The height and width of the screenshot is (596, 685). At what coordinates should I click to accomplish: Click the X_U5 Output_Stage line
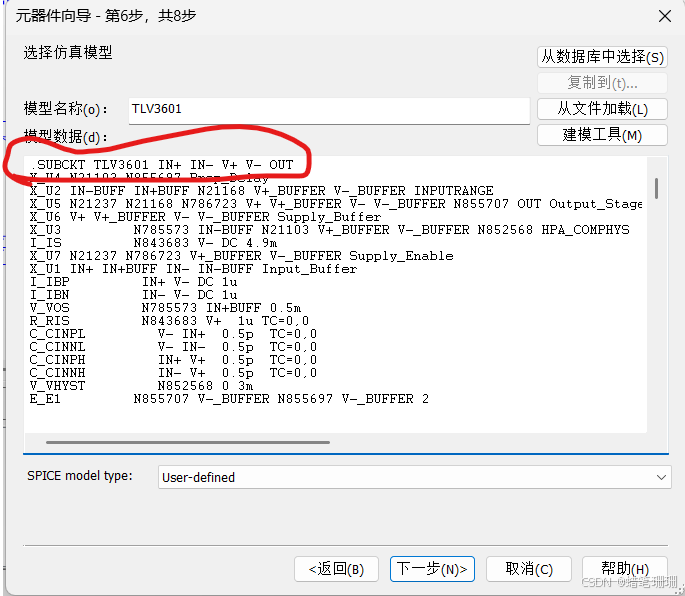[336, 204]
